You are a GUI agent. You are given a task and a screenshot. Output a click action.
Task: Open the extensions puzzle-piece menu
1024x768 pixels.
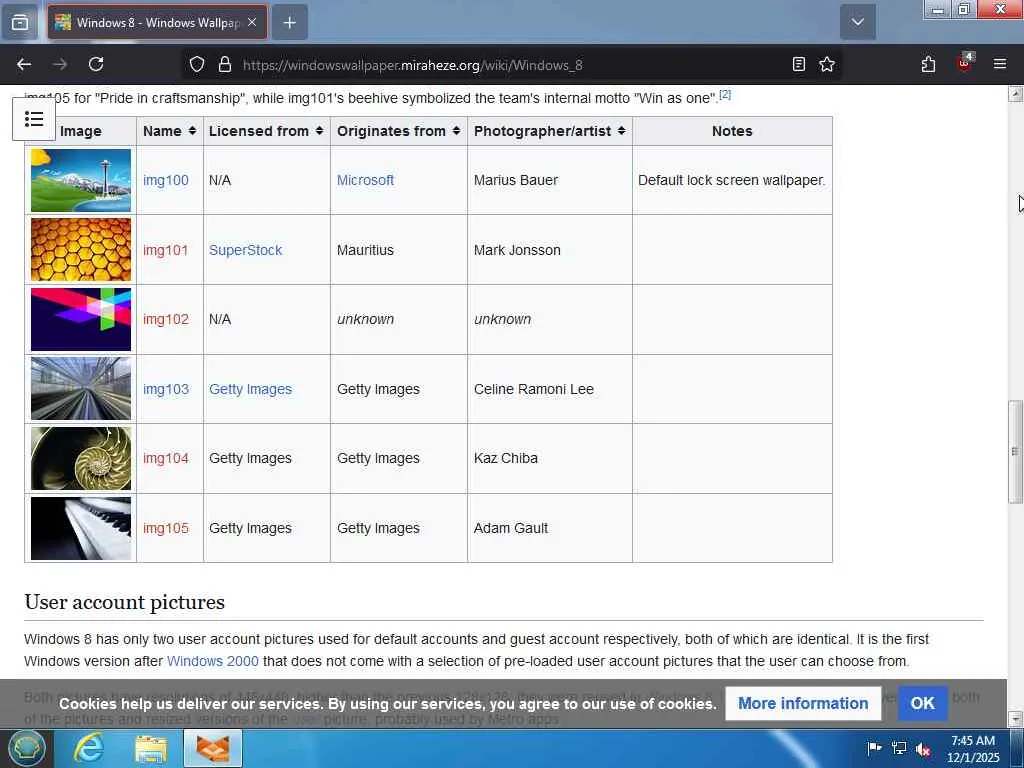point(928,64)
